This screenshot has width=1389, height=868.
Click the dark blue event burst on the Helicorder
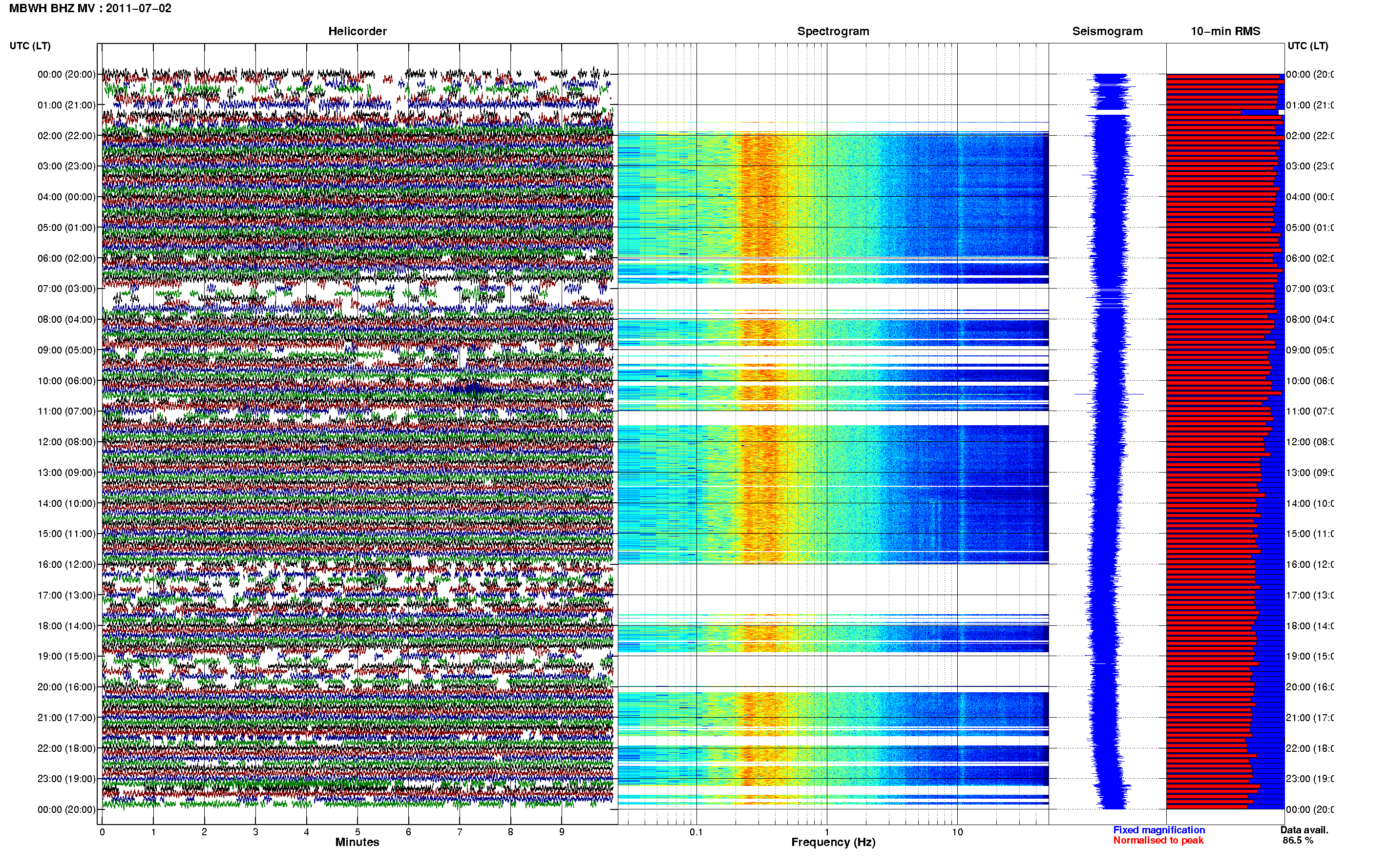pyautogui.click(x=472, y=390)
